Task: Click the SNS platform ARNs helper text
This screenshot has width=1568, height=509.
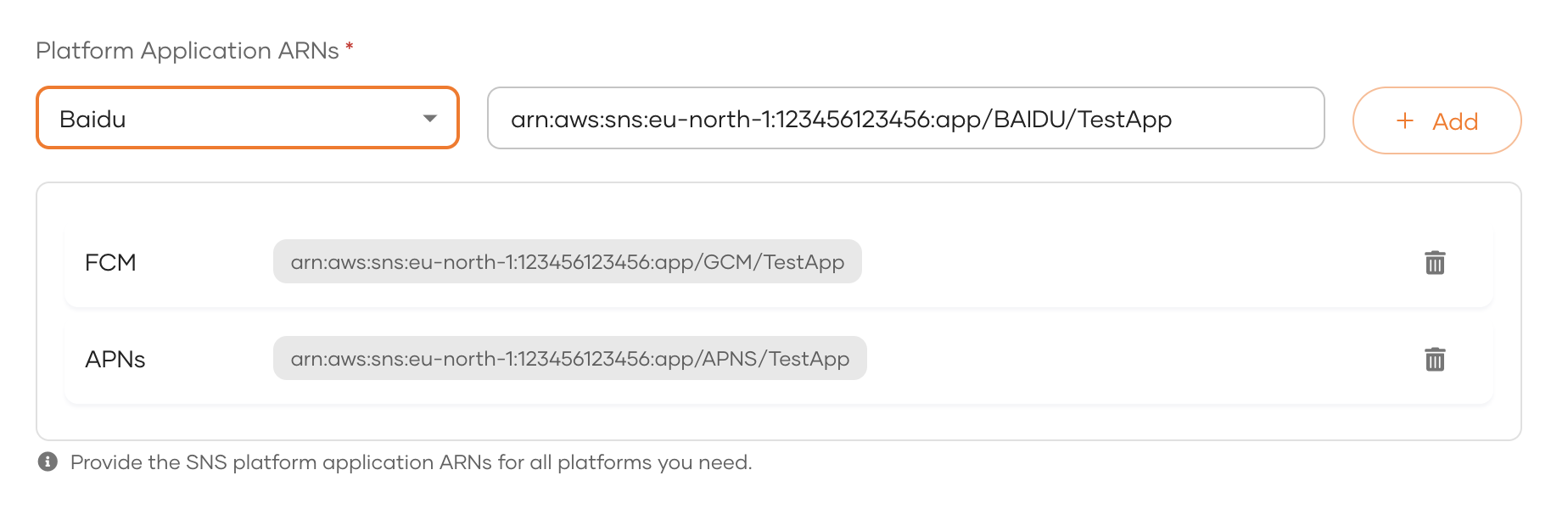Action: tap(411, 462)
